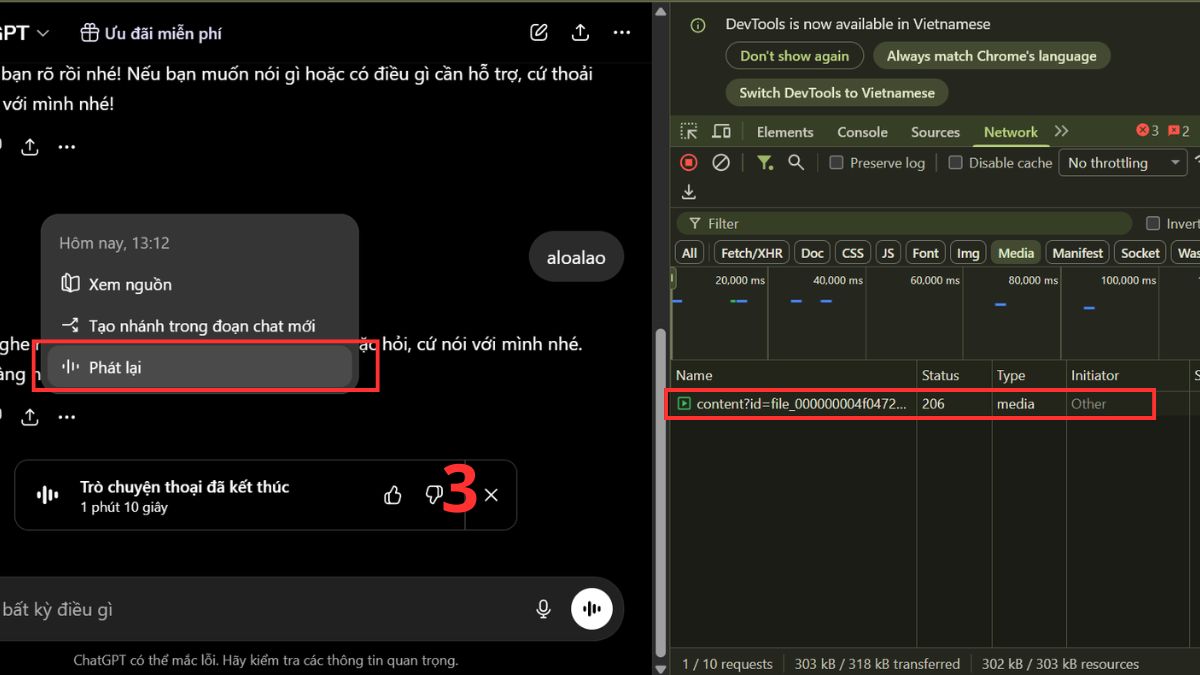
Task: Clear the network log
Action: 720,162
